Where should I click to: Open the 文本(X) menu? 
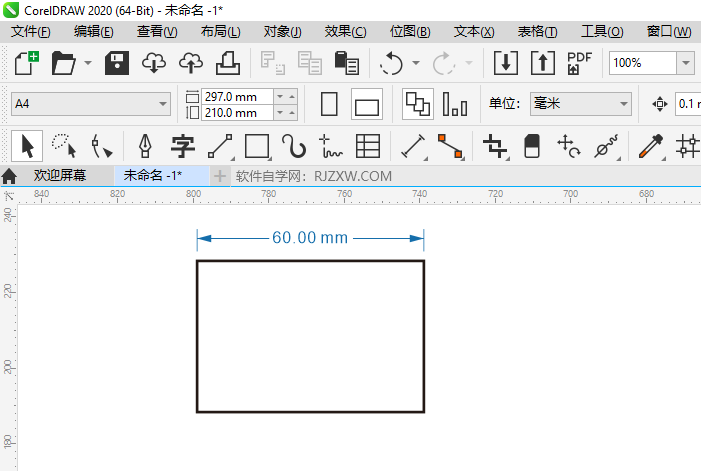(474, 32)
